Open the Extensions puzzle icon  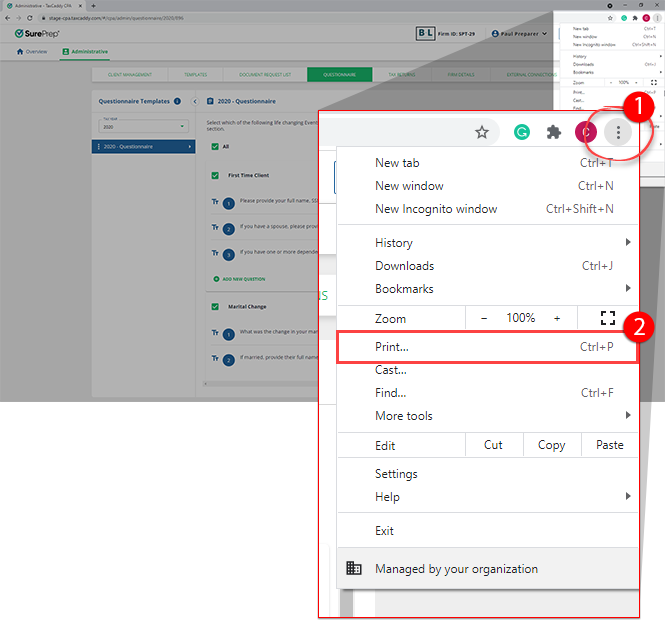[x=553, y=132]
